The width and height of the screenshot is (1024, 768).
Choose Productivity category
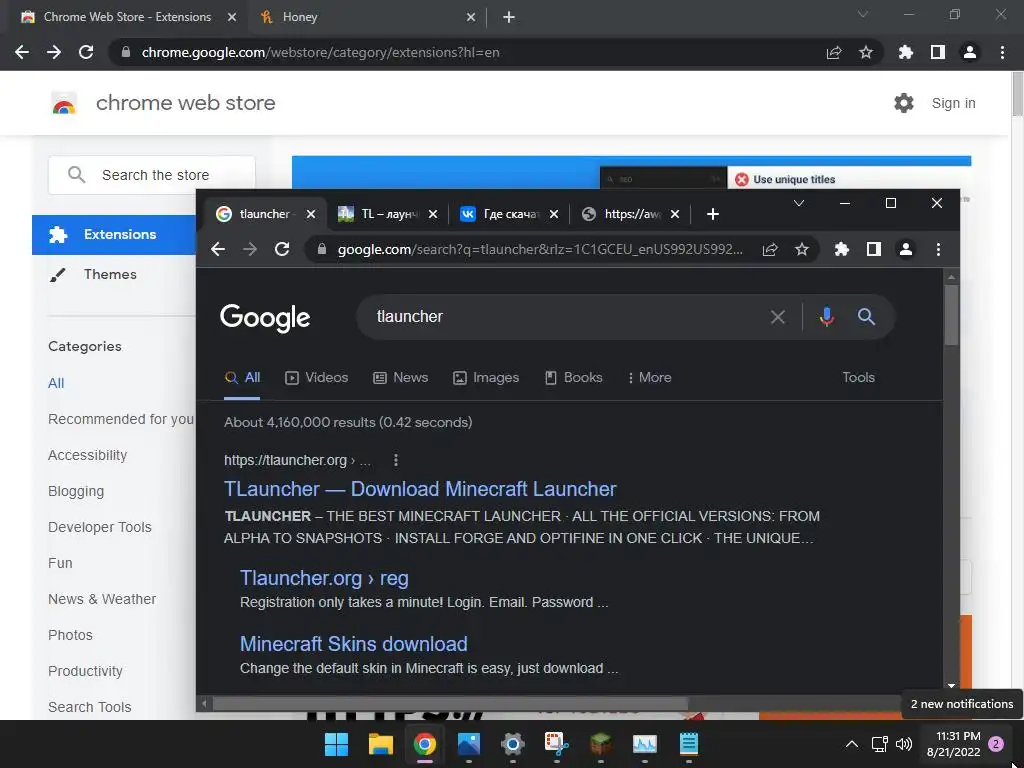tap(86, 671)
